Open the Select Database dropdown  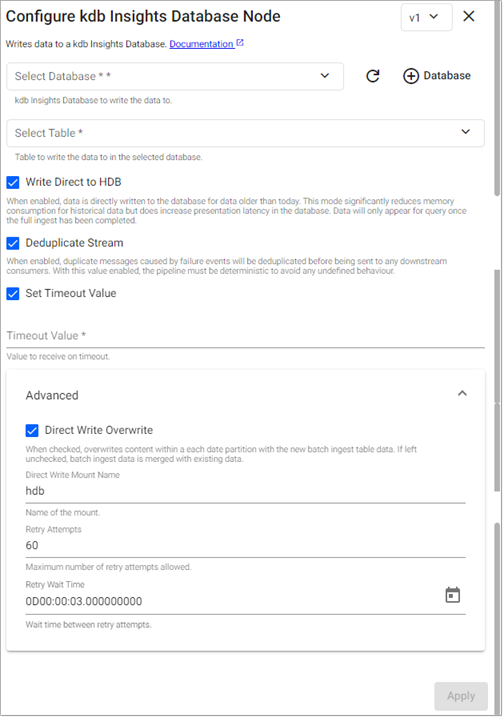point(175,76)
